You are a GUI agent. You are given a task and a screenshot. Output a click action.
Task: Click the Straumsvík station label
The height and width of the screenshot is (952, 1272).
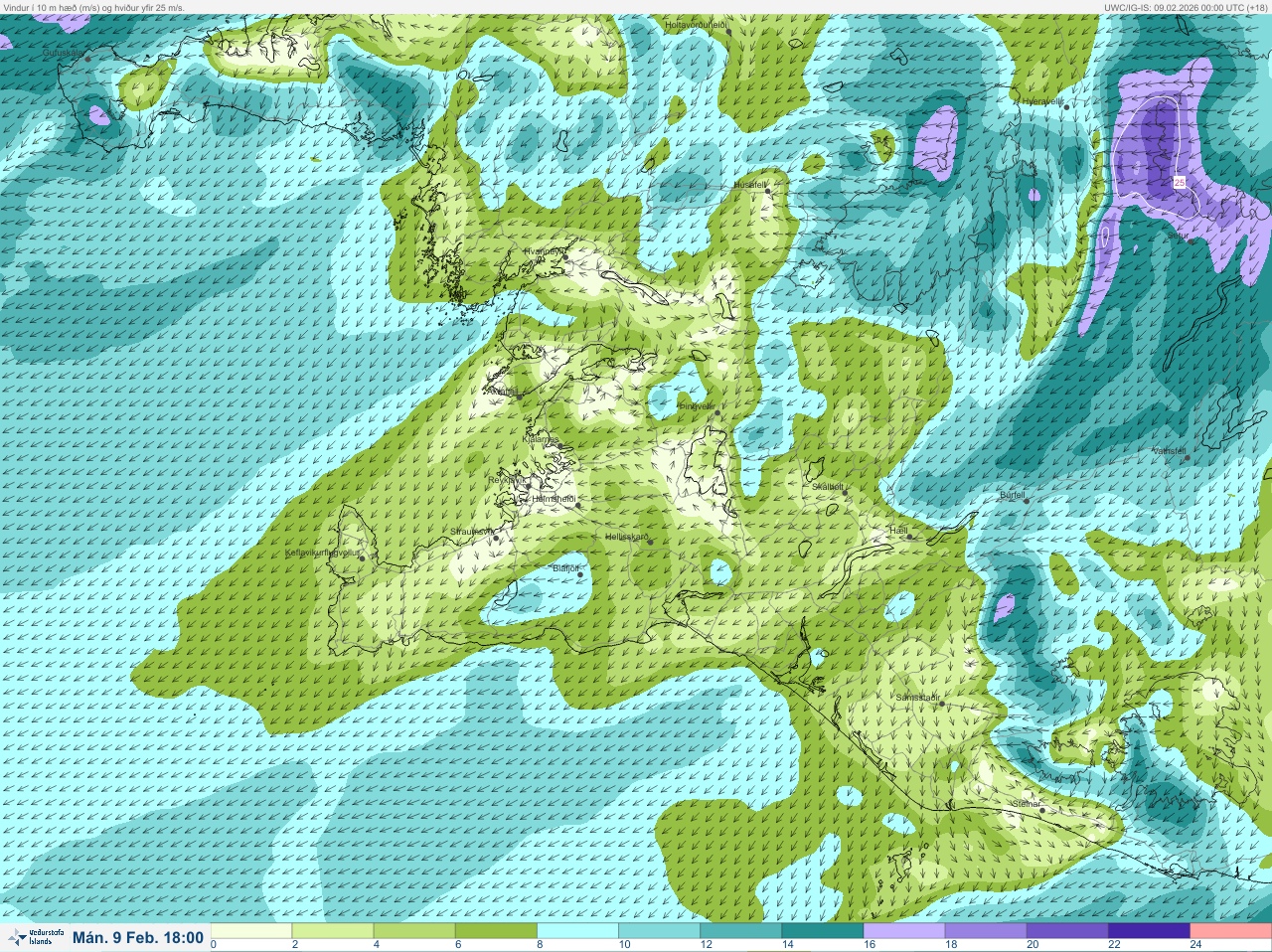coord(471,532)
